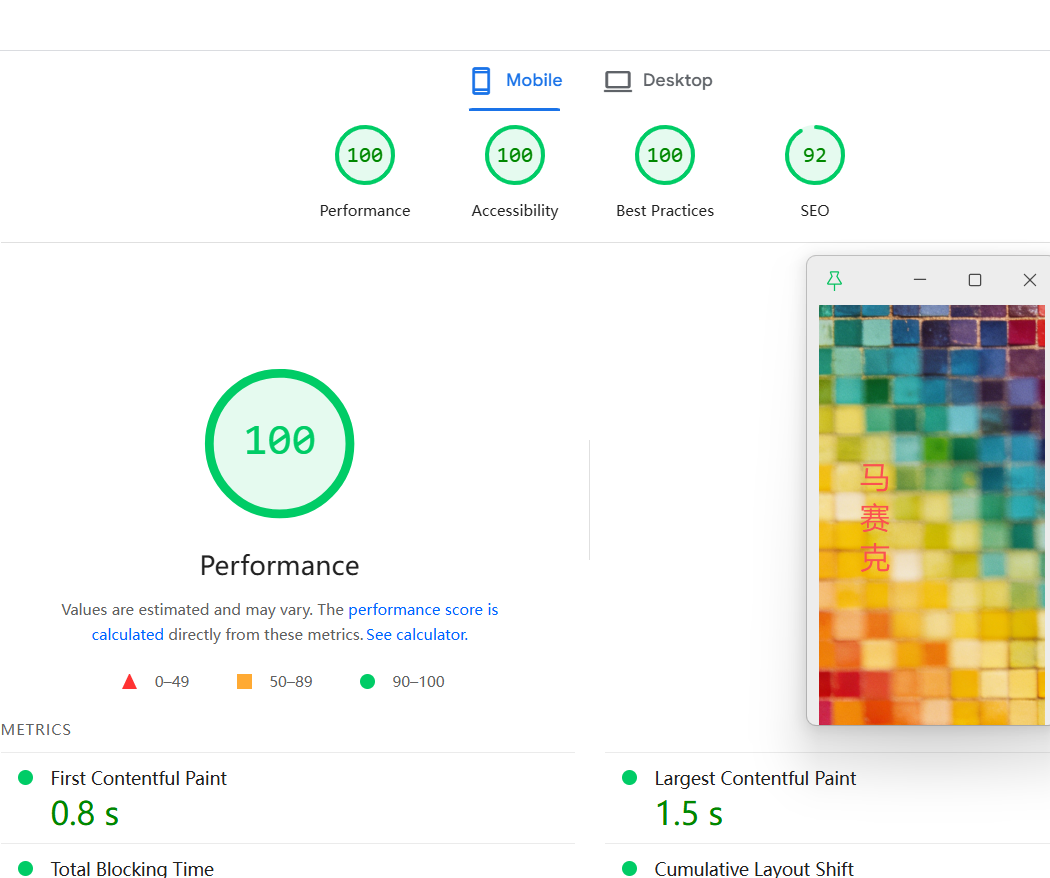Click the Cumulative Layout Shift metric
This screenshot has height=878, width=1050.
[x=754, y=869]
